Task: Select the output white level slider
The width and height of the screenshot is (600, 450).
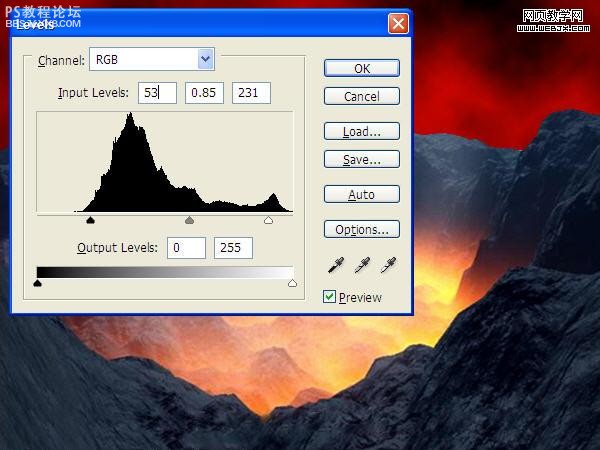Action: [292, 283]
